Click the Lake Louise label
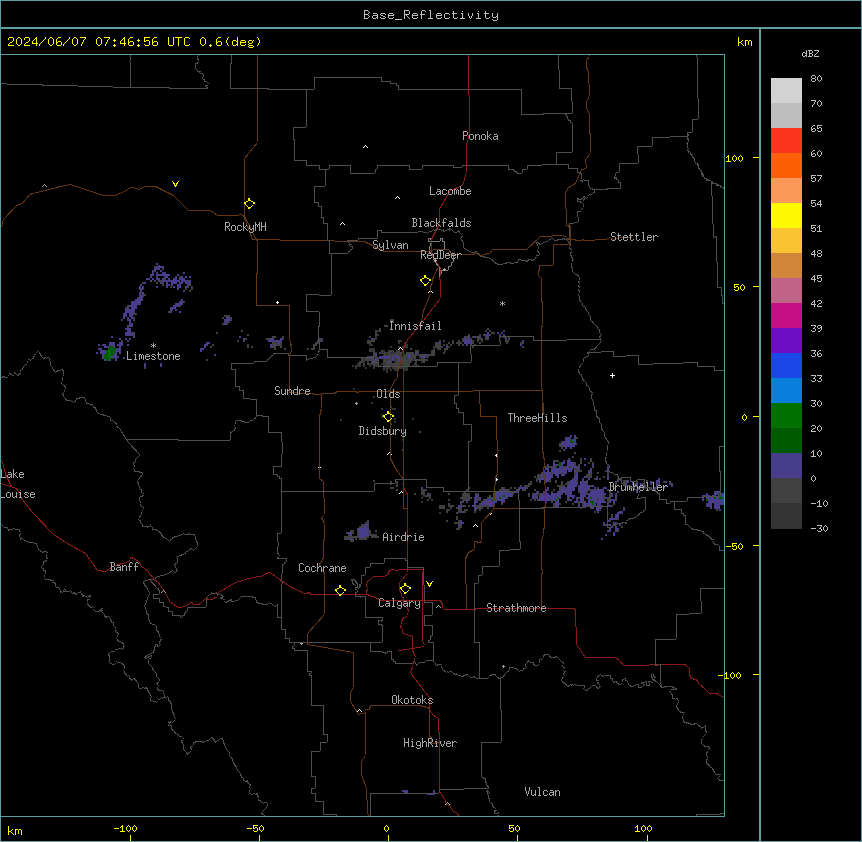 click(x=18, y=484)
